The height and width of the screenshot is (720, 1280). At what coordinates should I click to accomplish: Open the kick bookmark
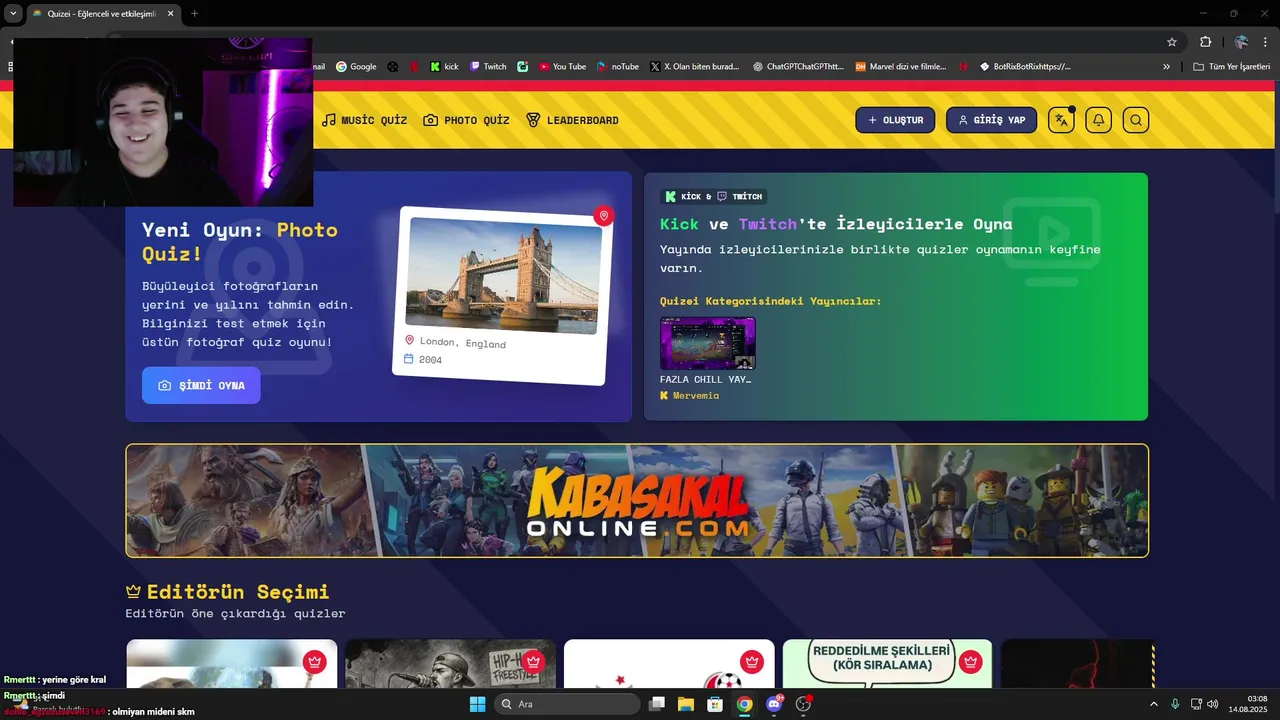(444, 67)
